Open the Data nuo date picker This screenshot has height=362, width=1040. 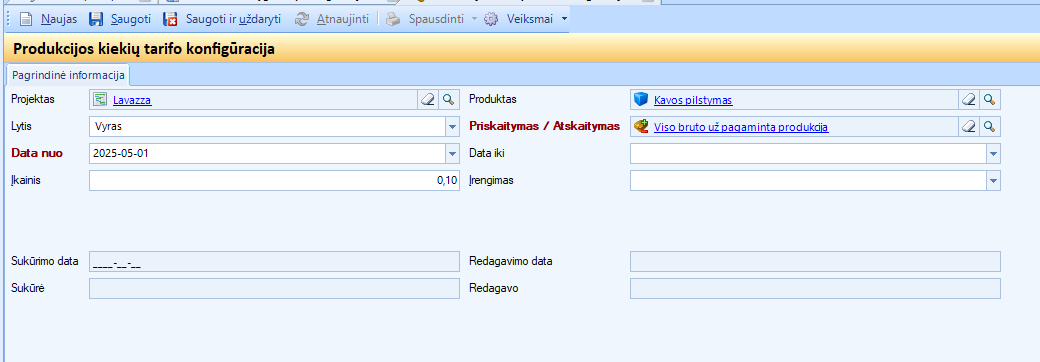tap(452, 153)
